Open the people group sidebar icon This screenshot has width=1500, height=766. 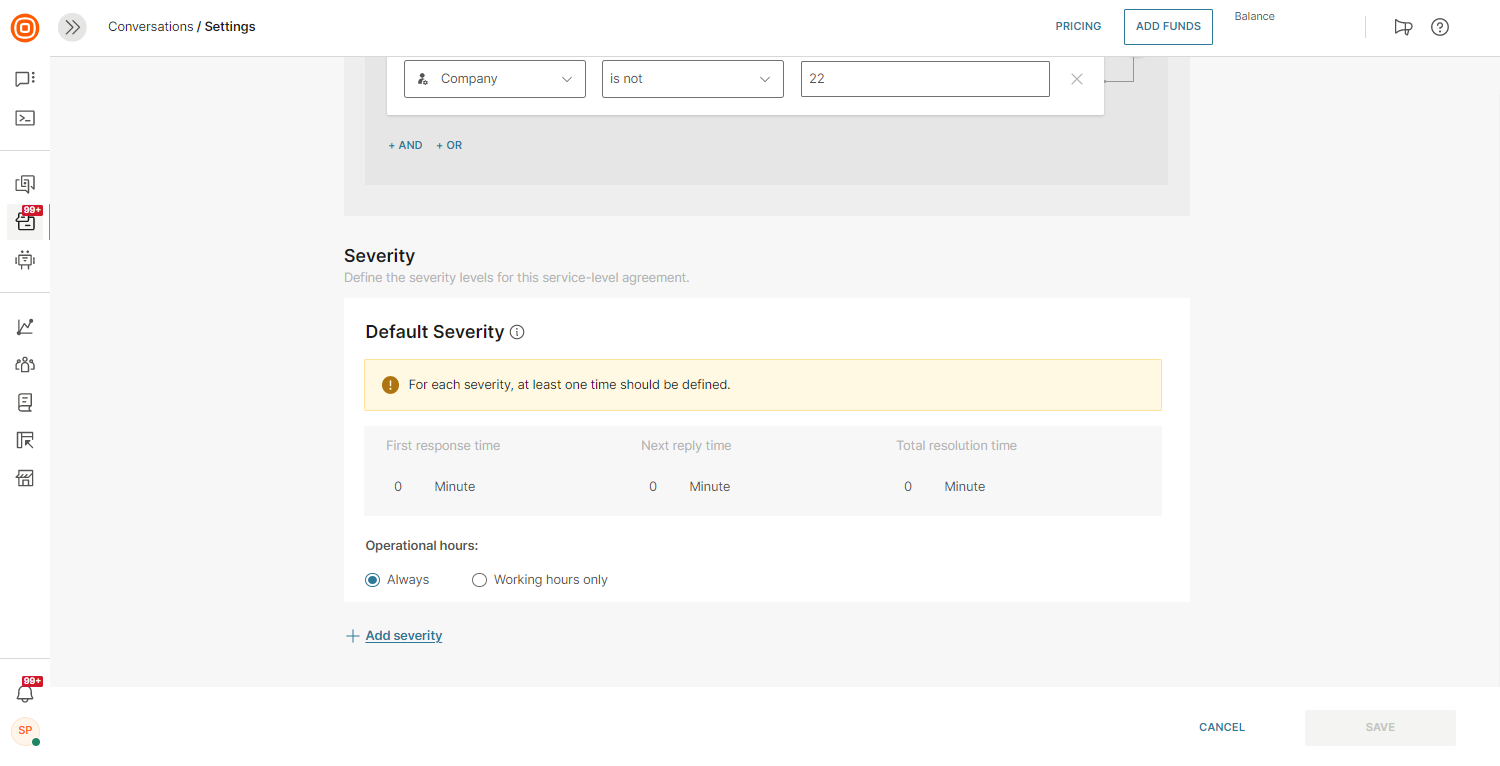click(25, 365)
